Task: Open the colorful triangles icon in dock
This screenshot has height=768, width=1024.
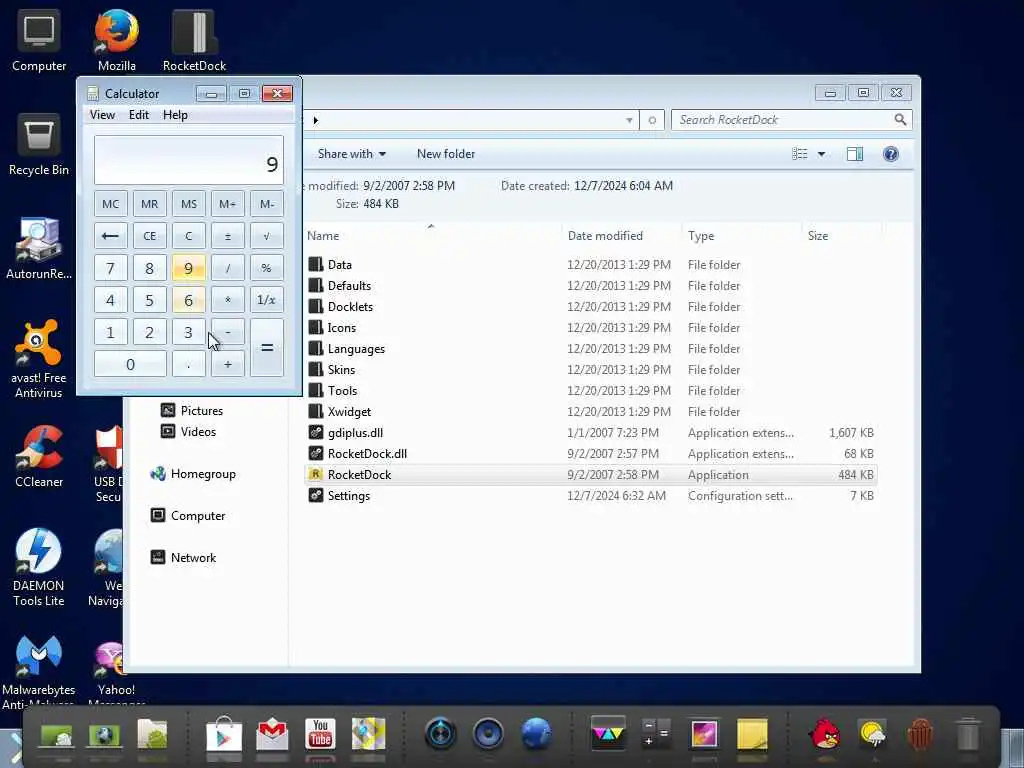Action: pyautogui.click(x=608, y=733)
